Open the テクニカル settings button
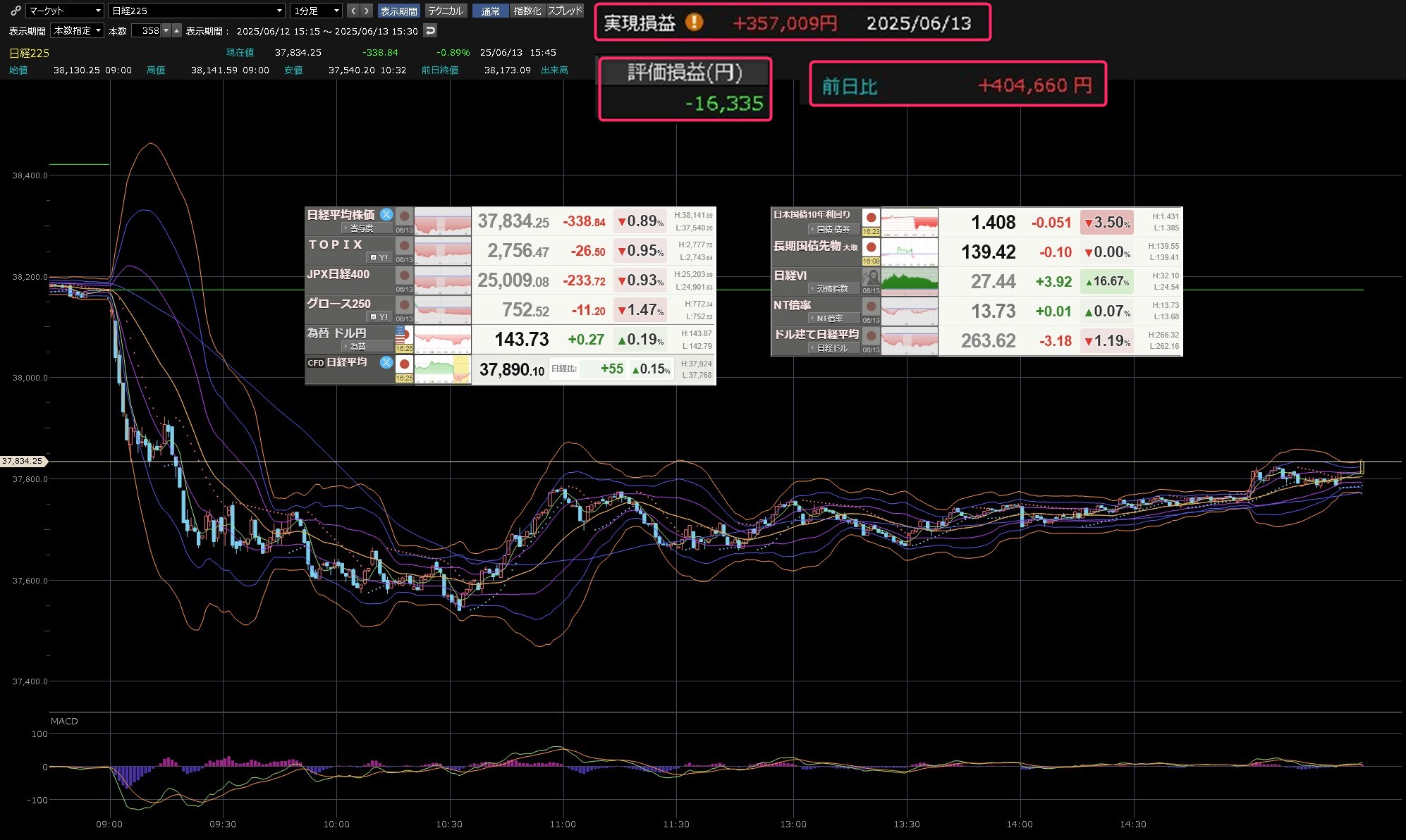This screenshot has height=840, width=1406. [446, 11]
